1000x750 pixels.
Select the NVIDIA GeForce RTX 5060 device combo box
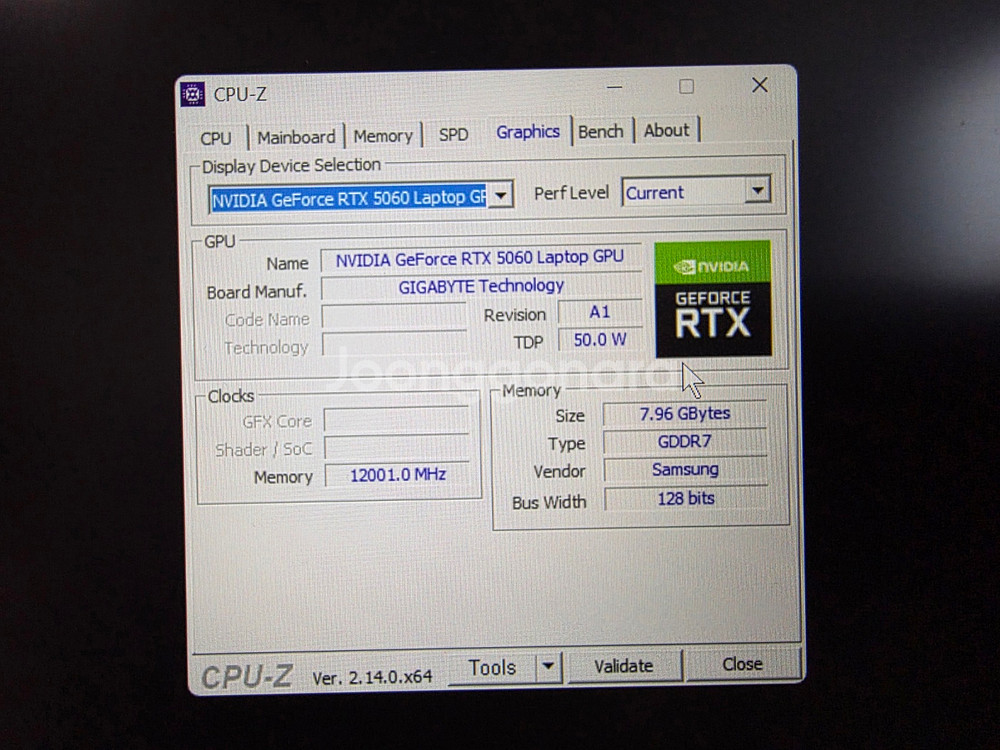coord(360,198)
